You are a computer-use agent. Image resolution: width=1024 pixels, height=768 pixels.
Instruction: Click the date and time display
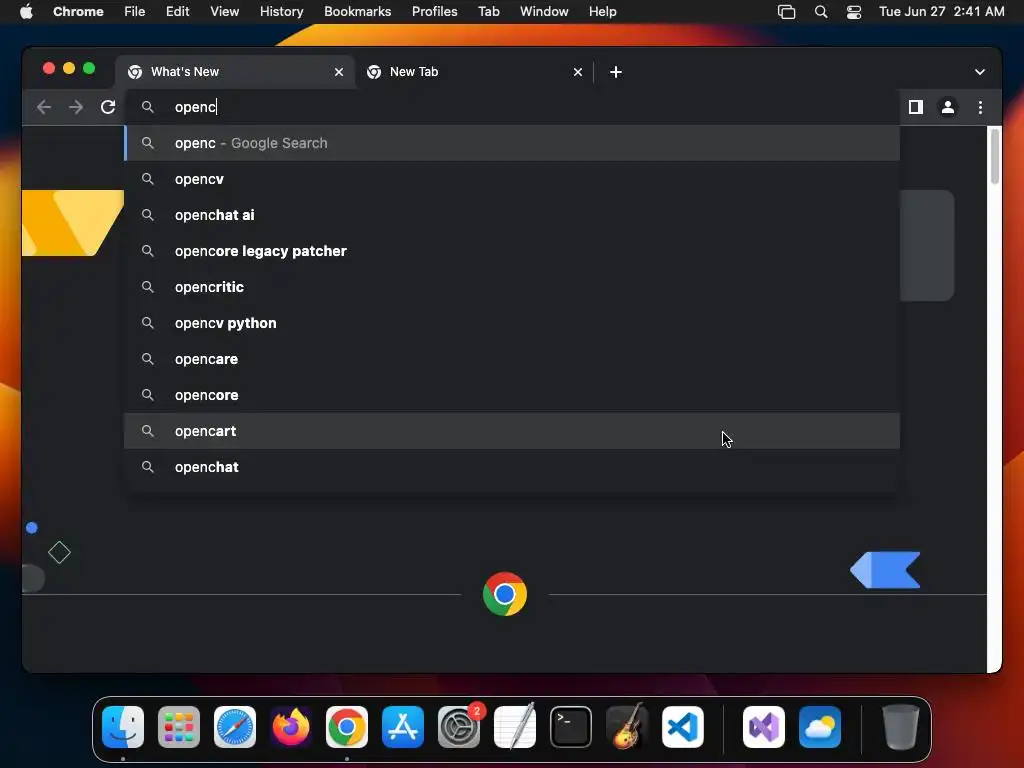coord(941,11)
